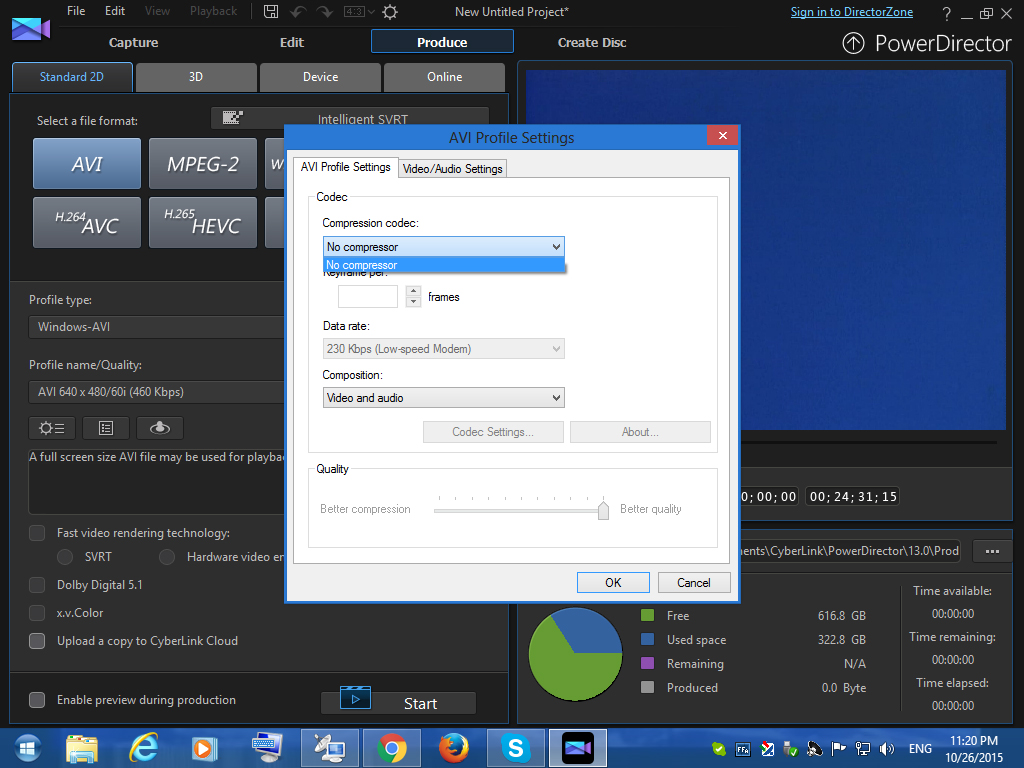Screen dimensions: 1024x768
Task: Click OK in AVI Profile Settings
Action: (x=613, y=583)
